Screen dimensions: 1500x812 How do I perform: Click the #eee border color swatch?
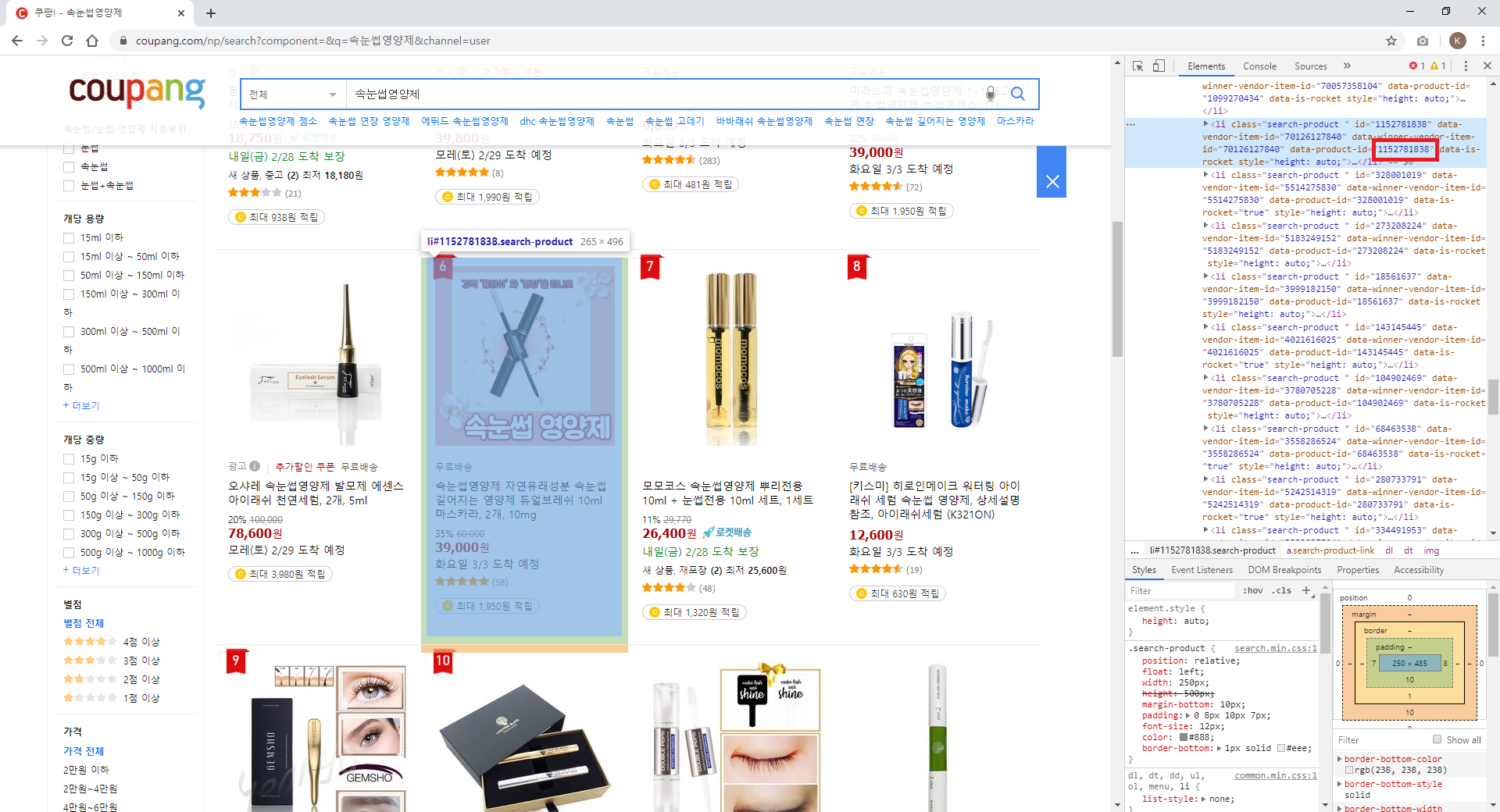point(1281,748)
